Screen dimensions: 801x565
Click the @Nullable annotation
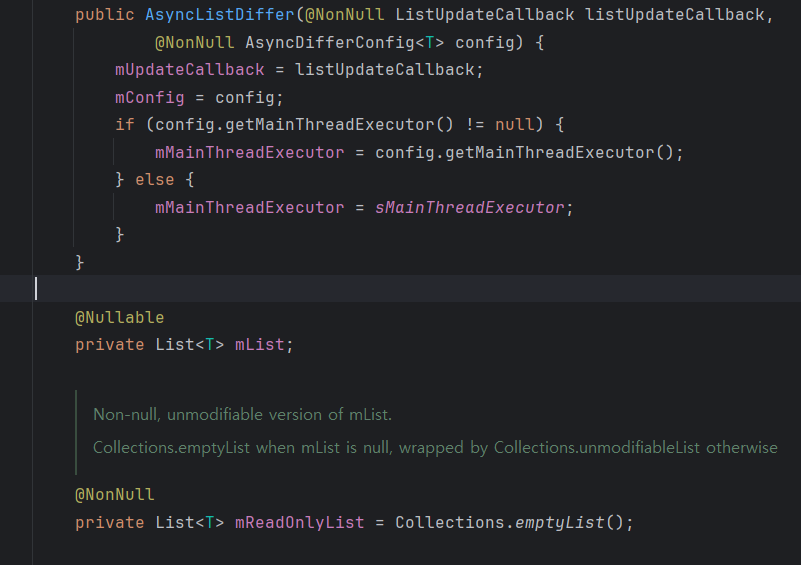point(120,318)
